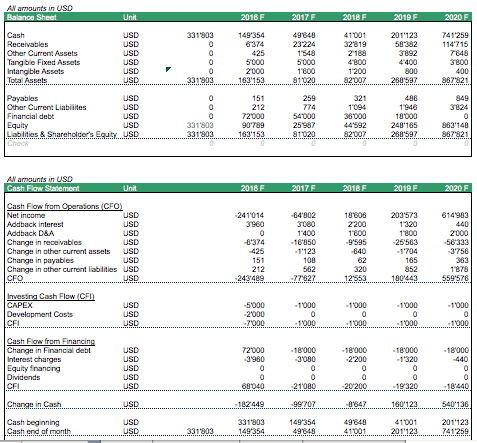
Task: Select the "Other Current Liabilites" label
Action: 47,107
